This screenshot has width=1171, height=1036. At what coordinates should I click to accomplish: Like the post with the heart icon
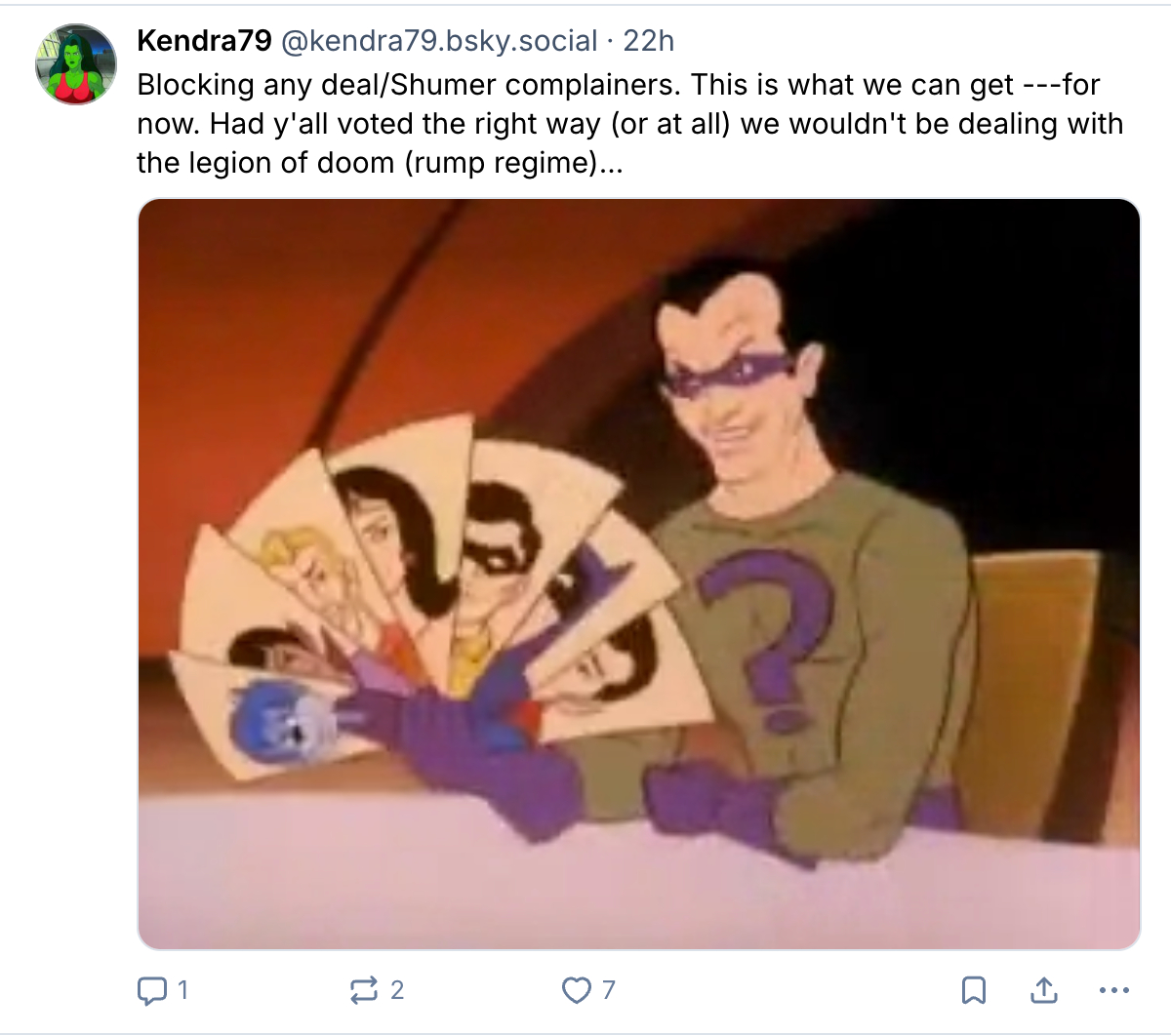(576, 991)
